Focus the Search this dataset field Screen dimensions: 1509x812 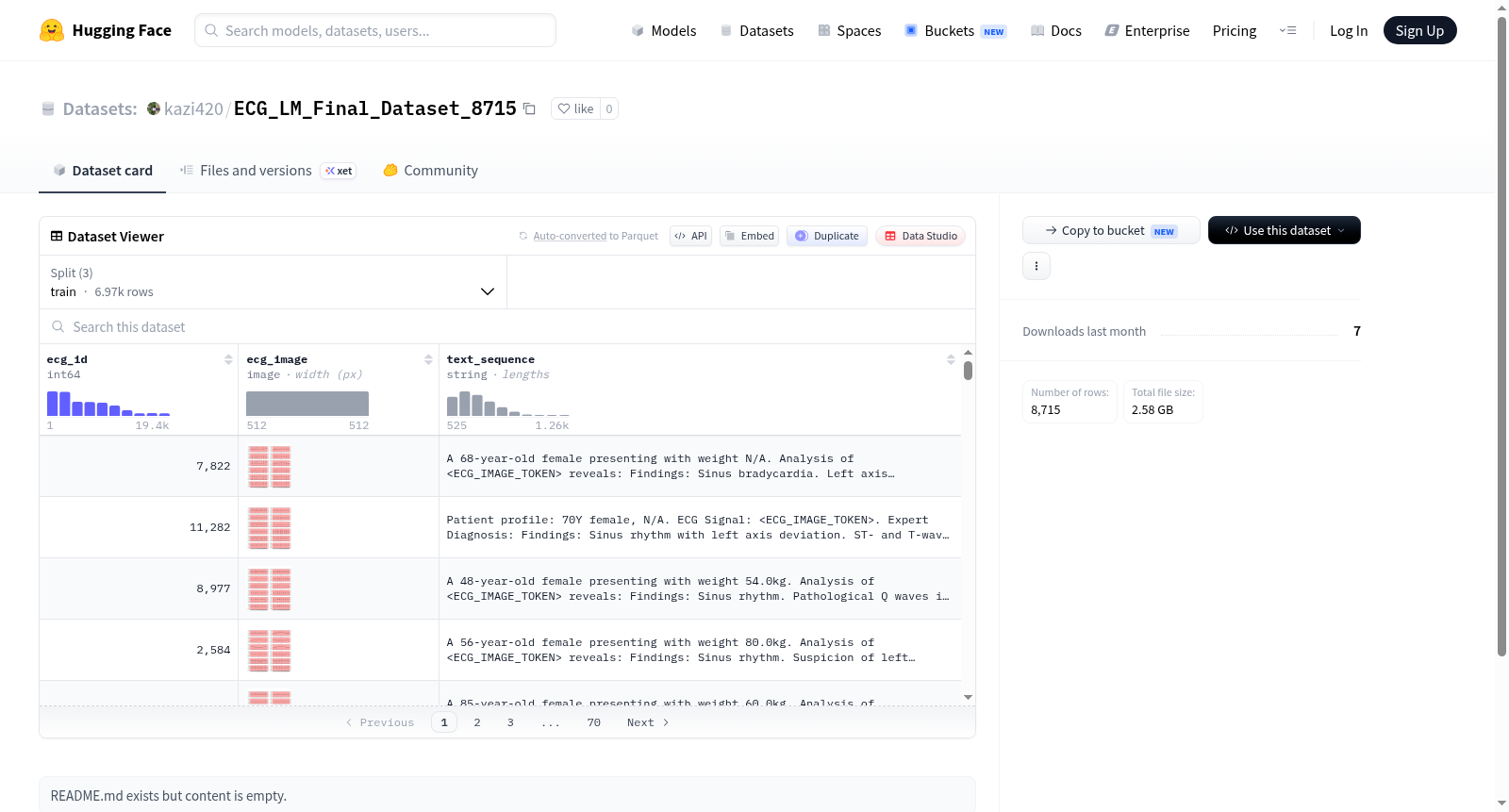click(x=507, y=326)
